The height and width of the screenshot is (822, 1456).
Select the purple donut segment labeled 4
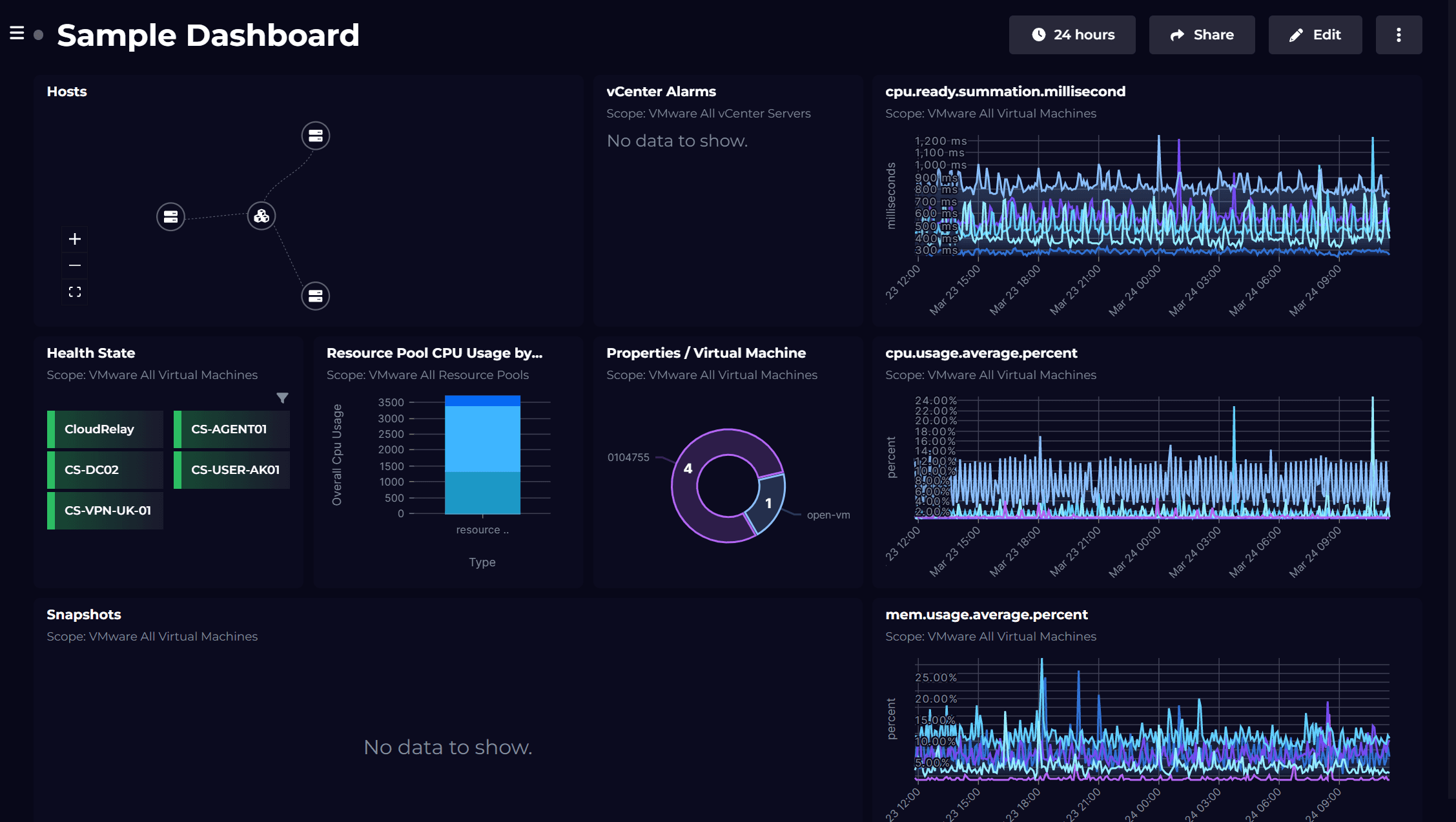tap(688, 469)
